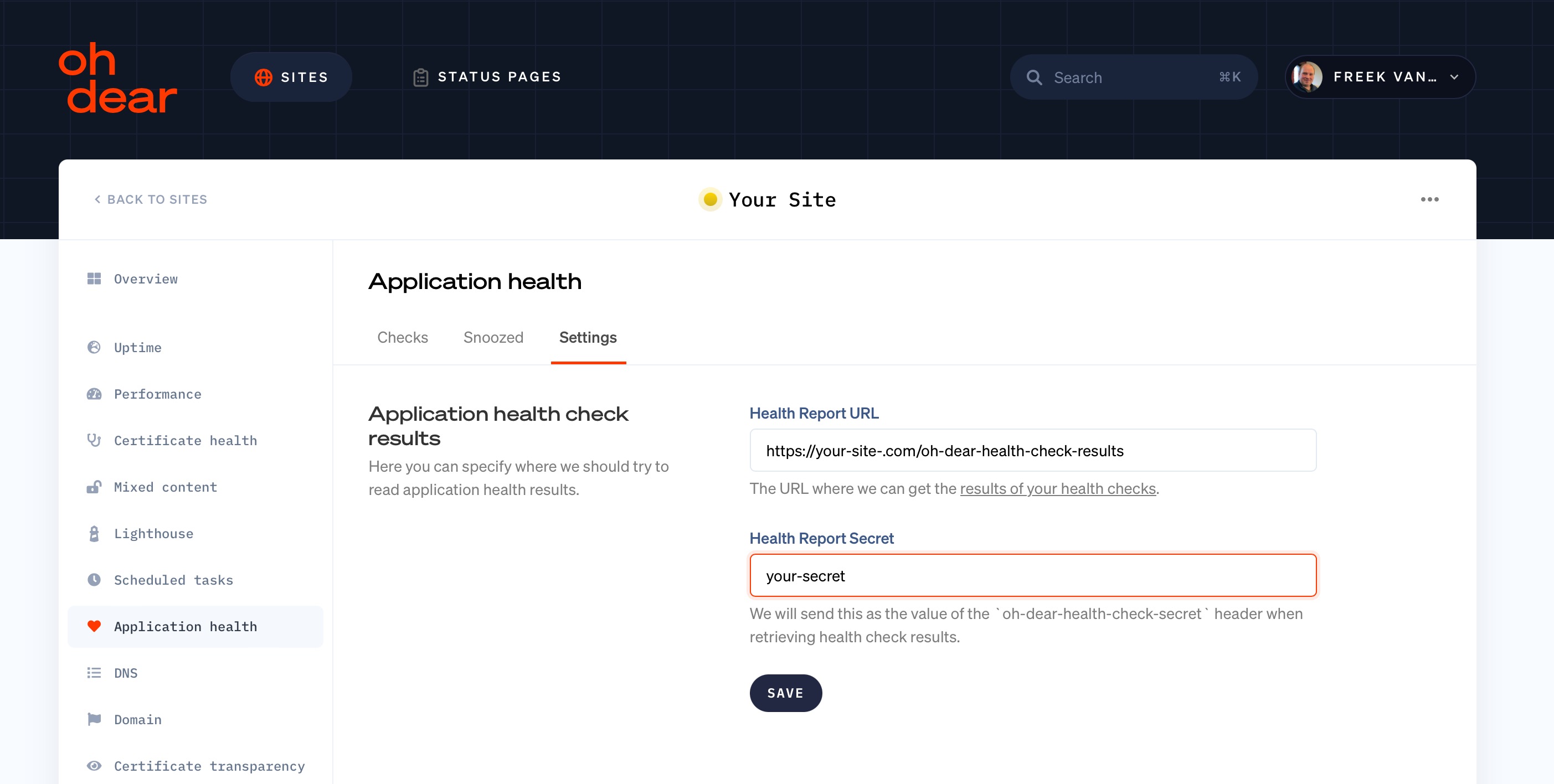Screen dimensions: 1554x784
Task: Open Domain in the sidebar
Action: [195, 719]
